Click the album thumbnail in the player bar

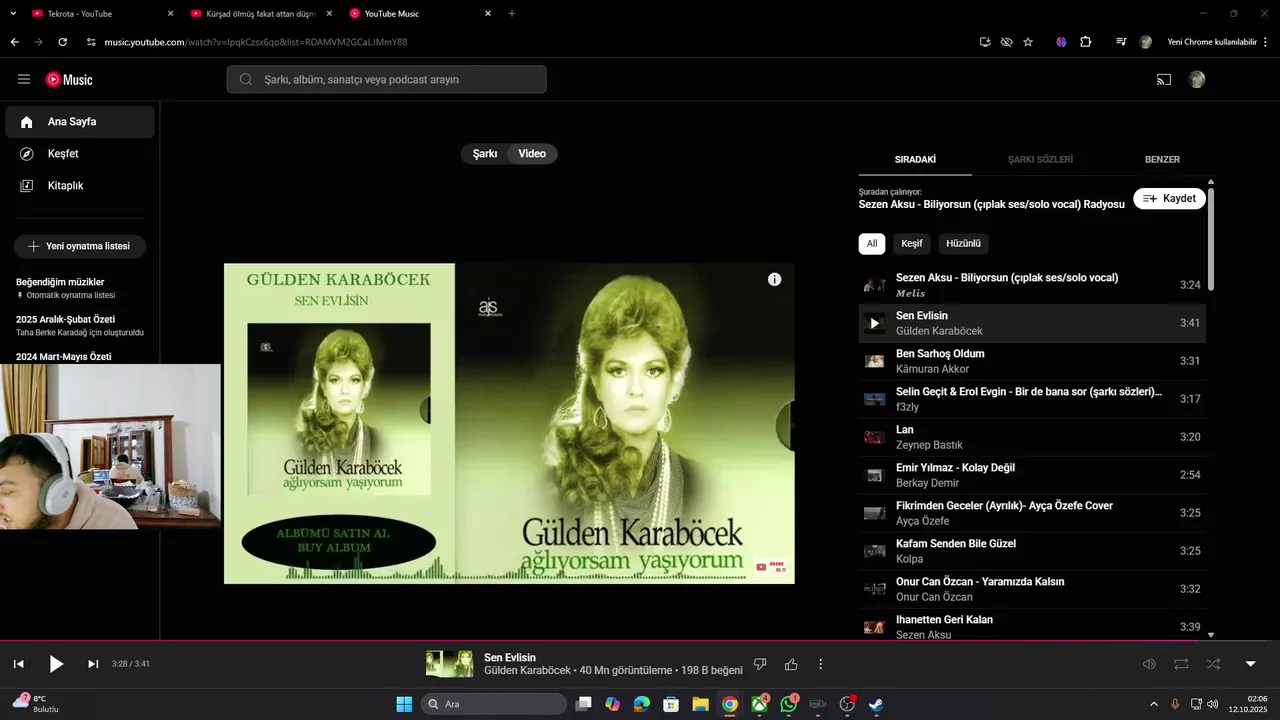[x=449, y=664]
